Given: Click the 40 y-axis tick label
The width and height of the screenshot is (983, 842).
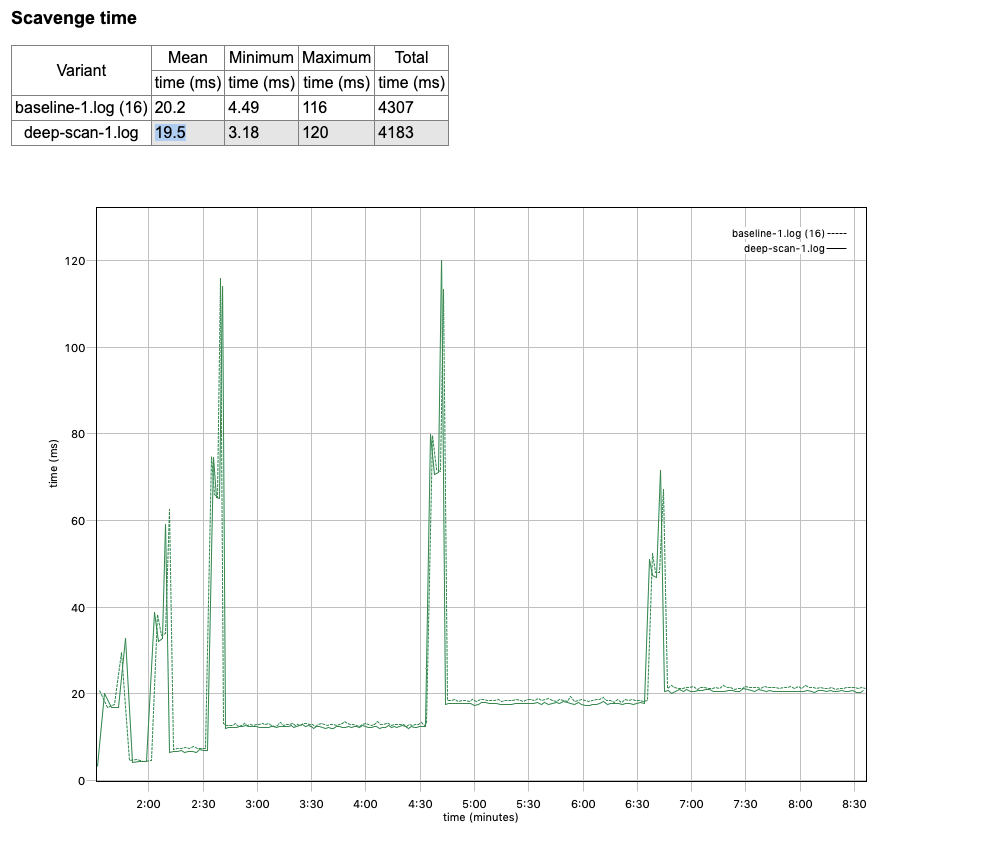Looking at the screenshot, I should (x=78, y=608).
